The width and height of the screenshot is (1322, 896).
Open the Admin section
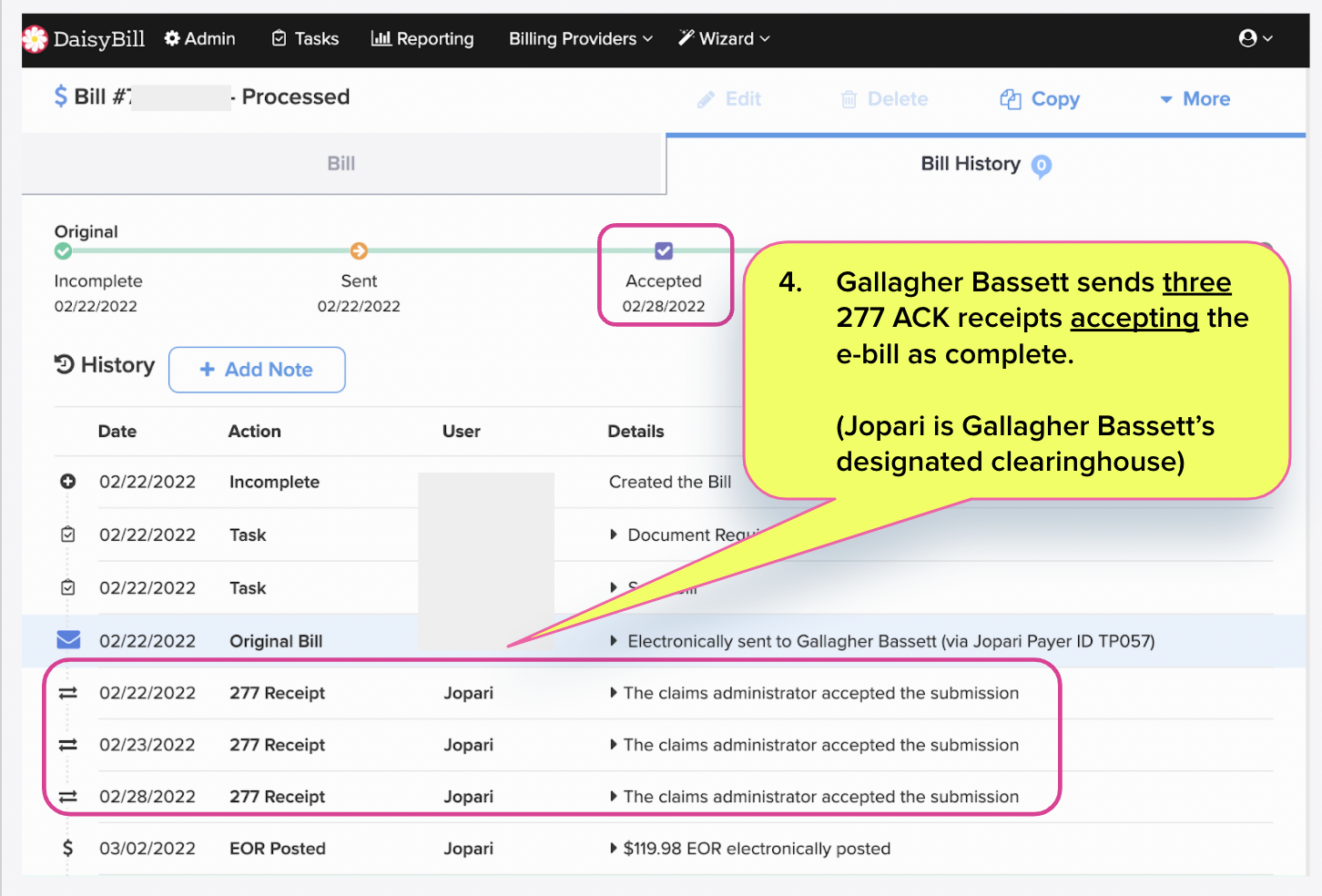tap(199, 38)
